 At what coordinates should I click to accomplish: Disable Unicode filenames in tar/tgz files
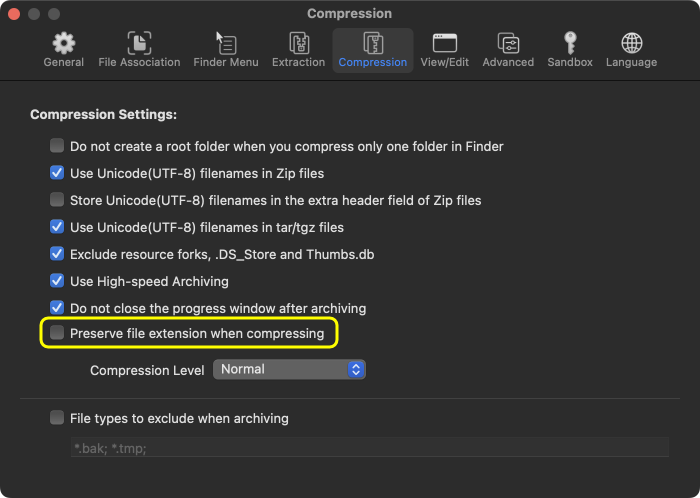coord(57,227)
